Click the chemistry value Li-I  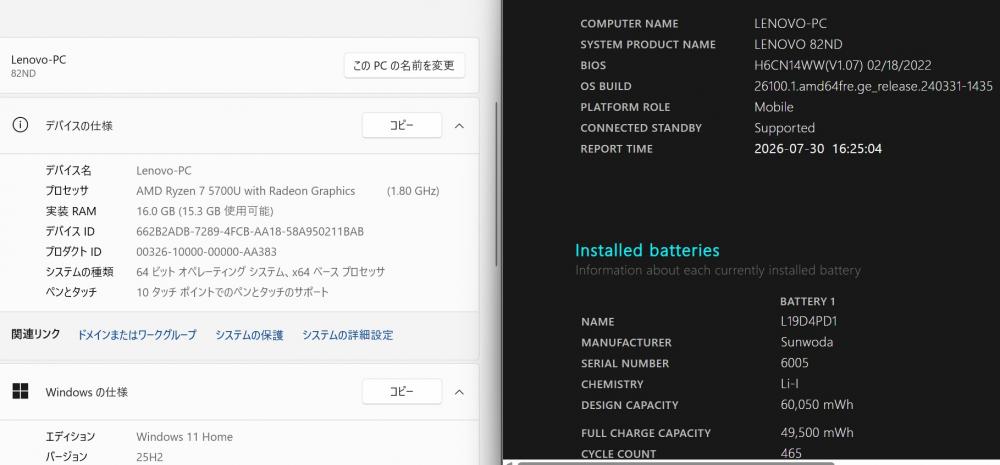[x=790, y=384]
